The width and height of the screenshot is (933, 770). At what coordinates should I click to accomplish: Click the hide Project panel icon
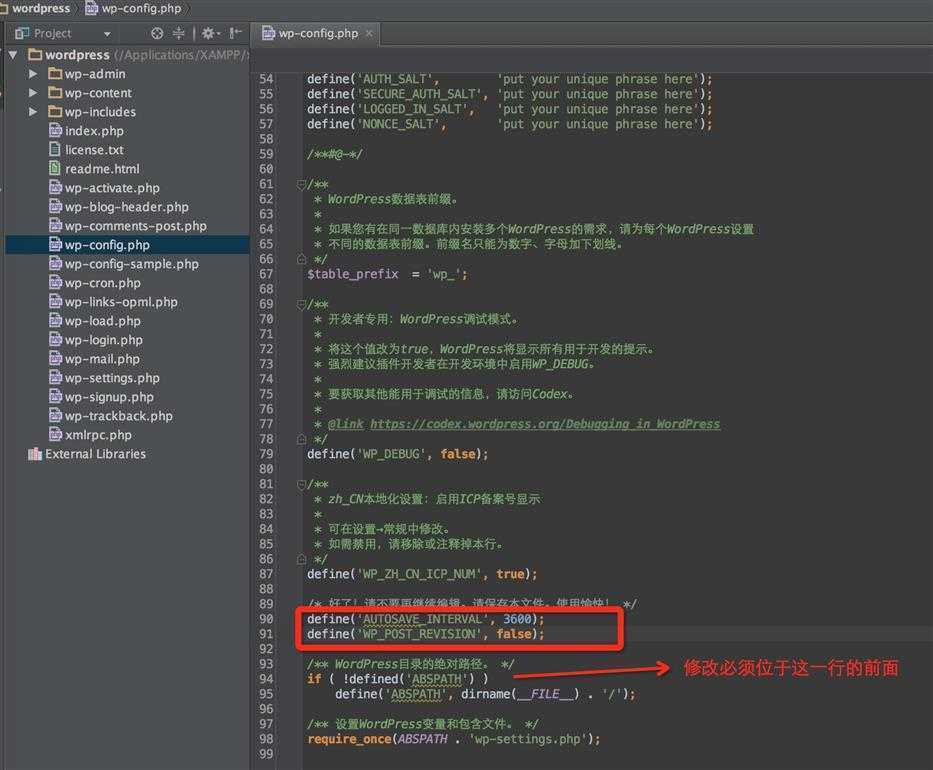click(x=235, y=33)
